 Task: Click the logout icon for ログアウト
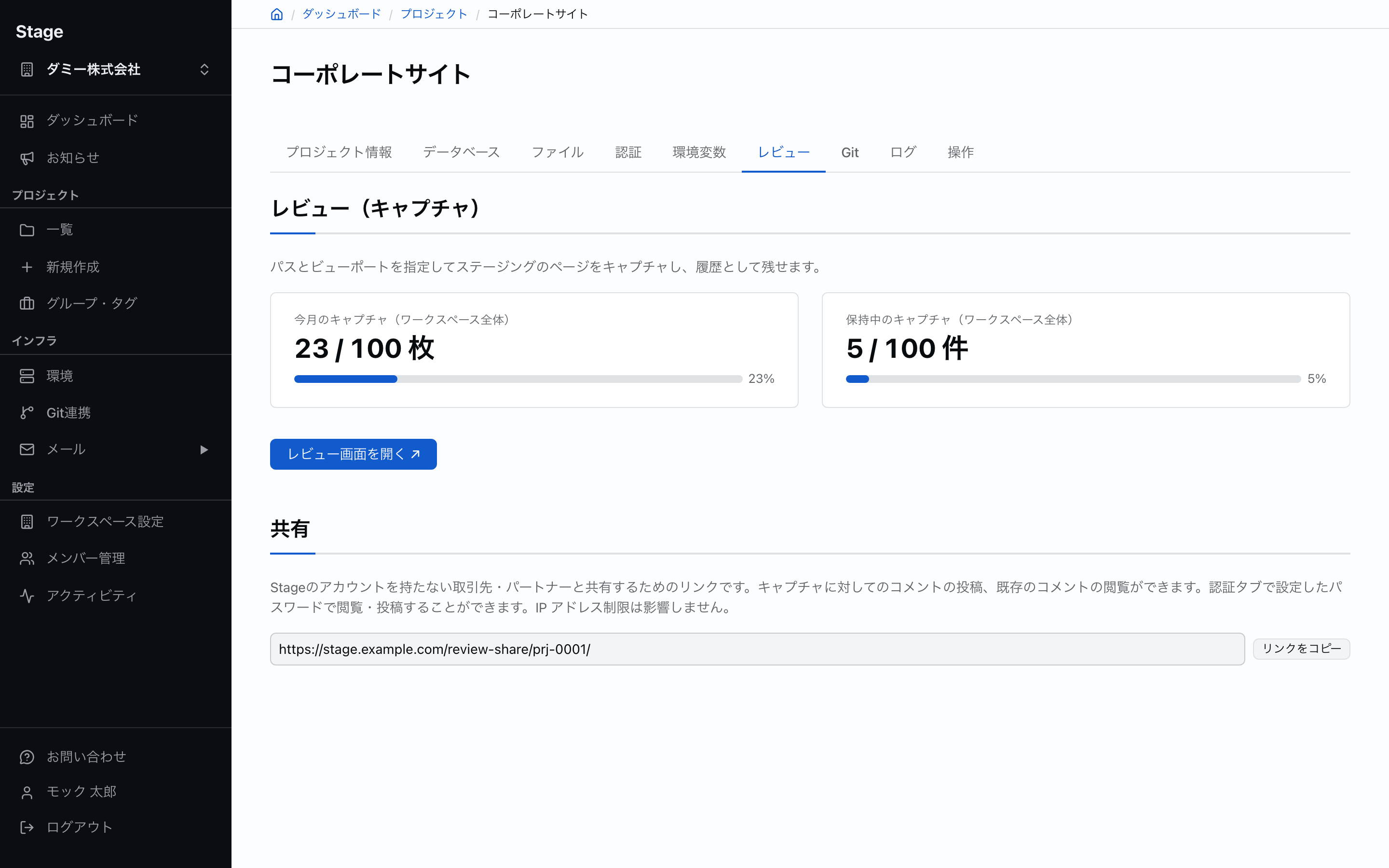point(27,827)
